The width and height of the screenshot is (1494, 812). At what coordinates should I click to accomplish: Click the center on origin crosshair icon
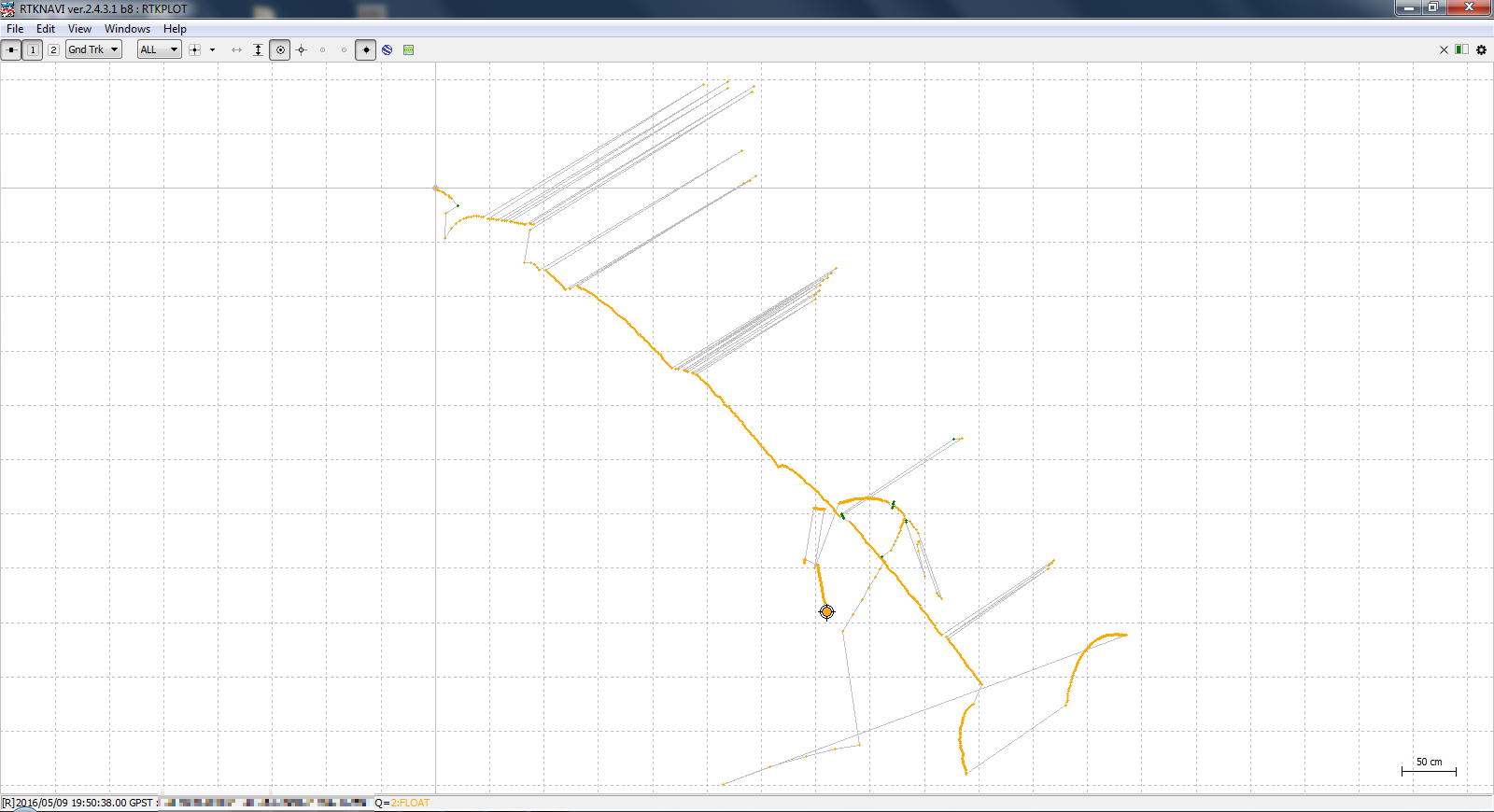point(302,50)
